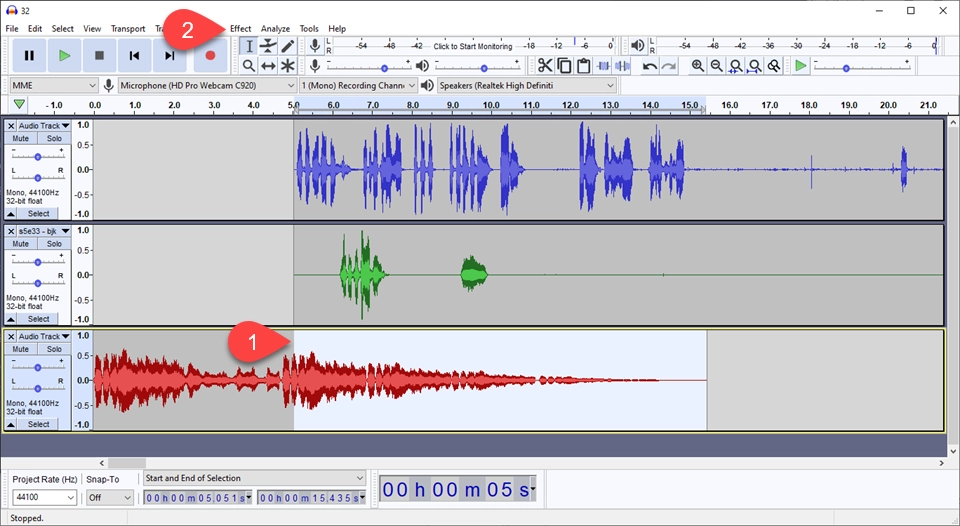
Task: Click the first track's gain slider
Action: pyautogui.click(x=38, y=157)
